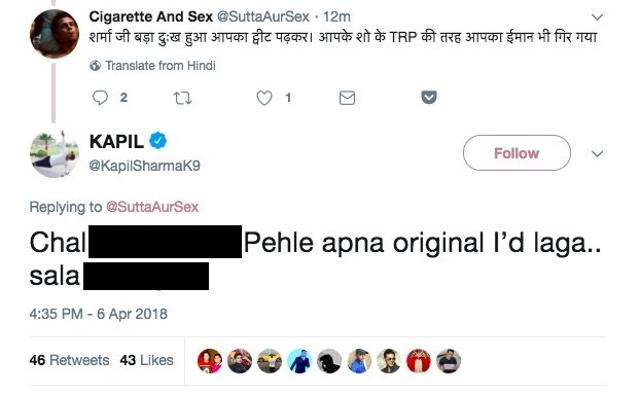Click KAPIL's blue verified badge
The height and width of the screenshot is (394, 640).
pyautogui.click(x=158, y=141)
